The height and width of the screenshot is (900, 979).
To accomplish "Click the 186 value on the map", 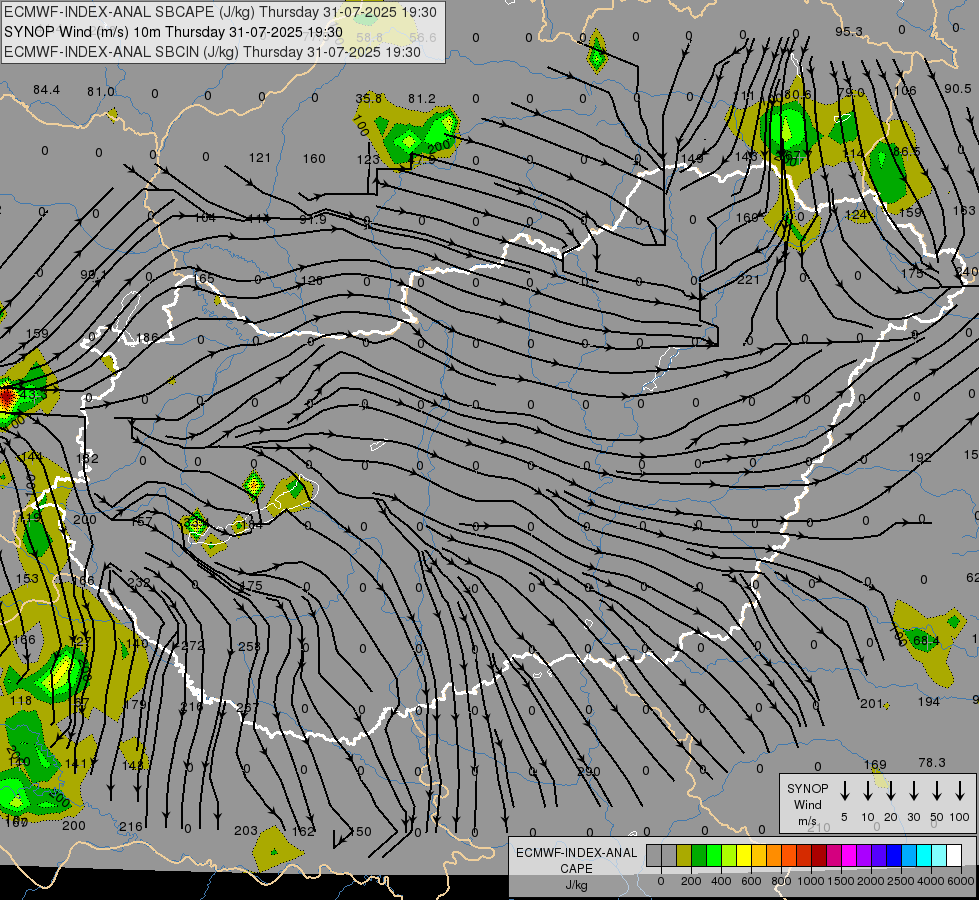I will click(147, 337).
